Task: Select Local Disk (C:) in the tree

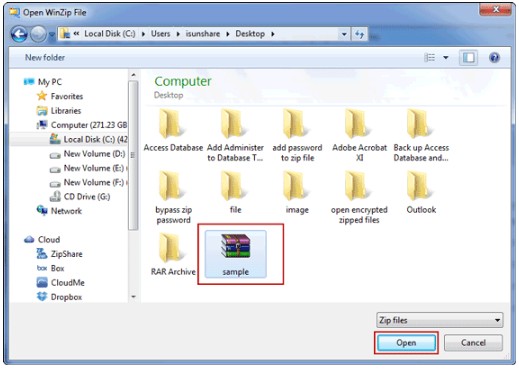Action: coord(88,139)
